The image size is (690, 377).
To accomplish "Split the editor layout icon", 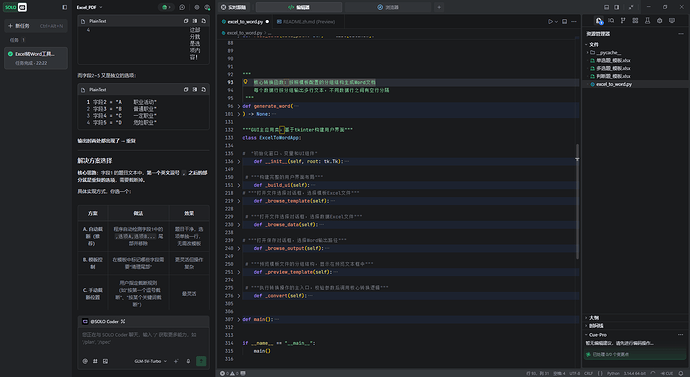I will (565, 22).
